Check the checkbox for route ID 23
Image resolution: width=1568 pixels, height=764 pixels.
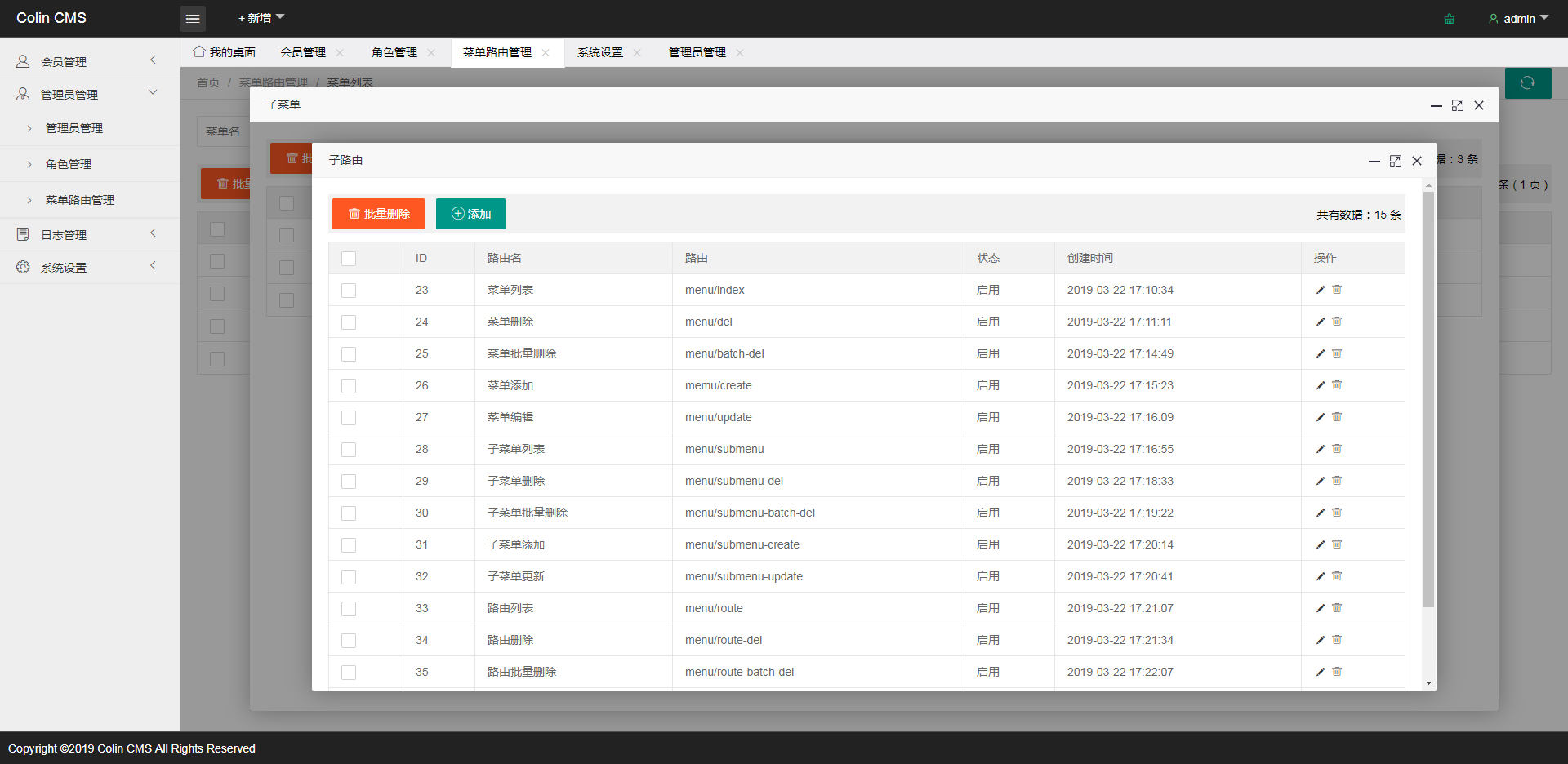(x=349, y=291)
